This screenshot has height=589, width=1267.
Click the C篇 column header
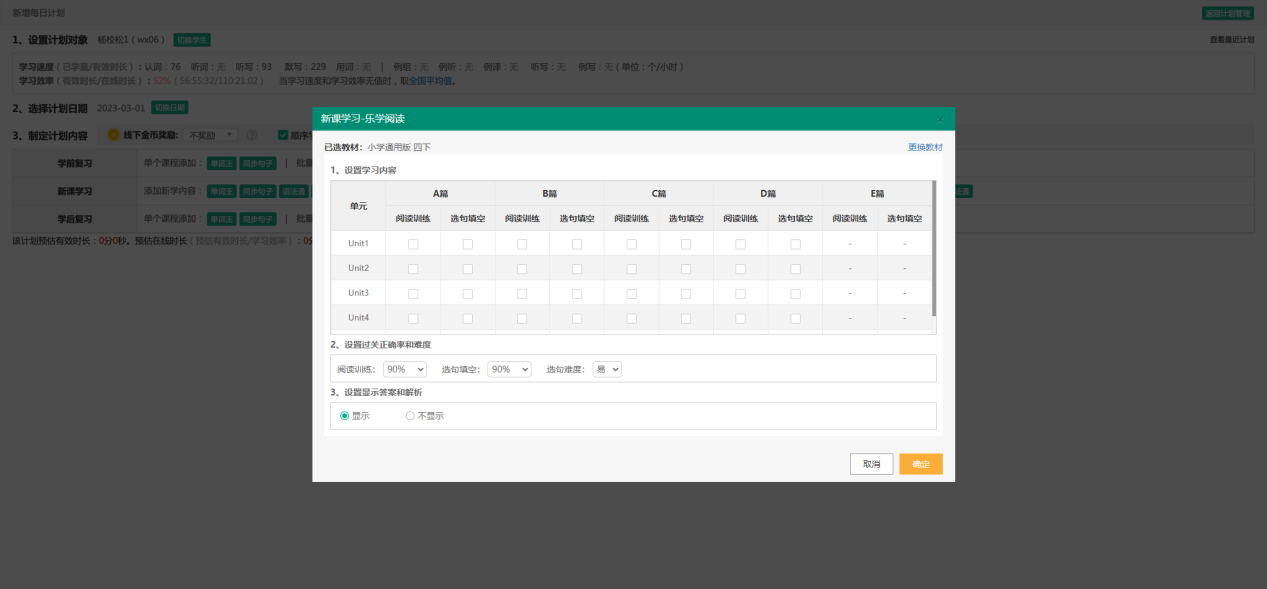(659, 193)
